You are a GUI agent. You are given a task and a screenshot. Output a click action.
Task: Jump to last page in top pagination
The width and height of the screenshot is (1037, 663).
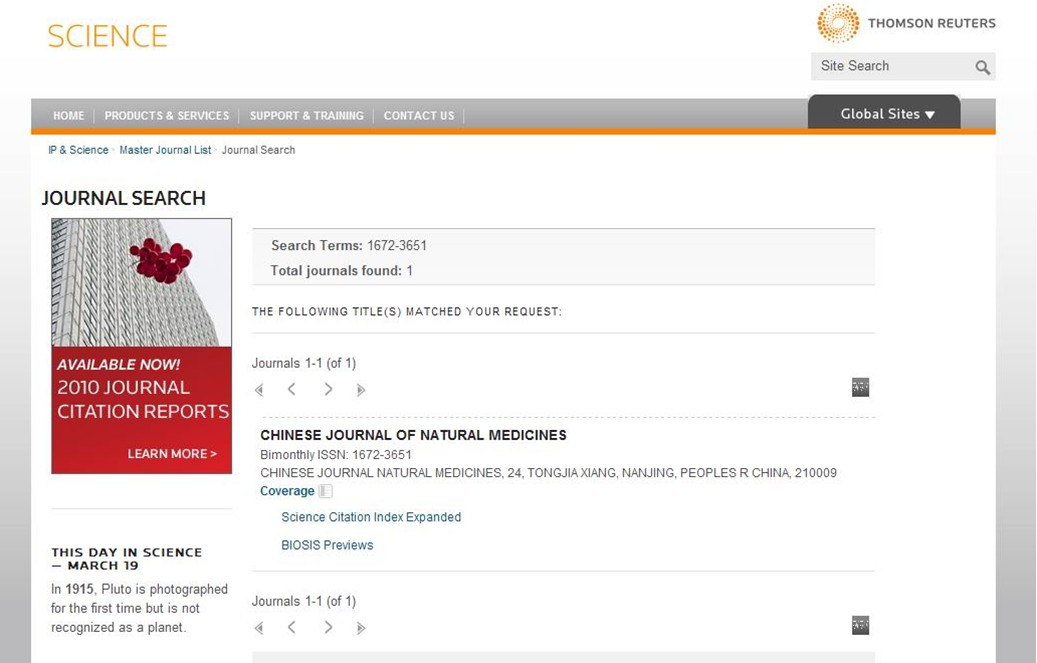tap(361, 390)
